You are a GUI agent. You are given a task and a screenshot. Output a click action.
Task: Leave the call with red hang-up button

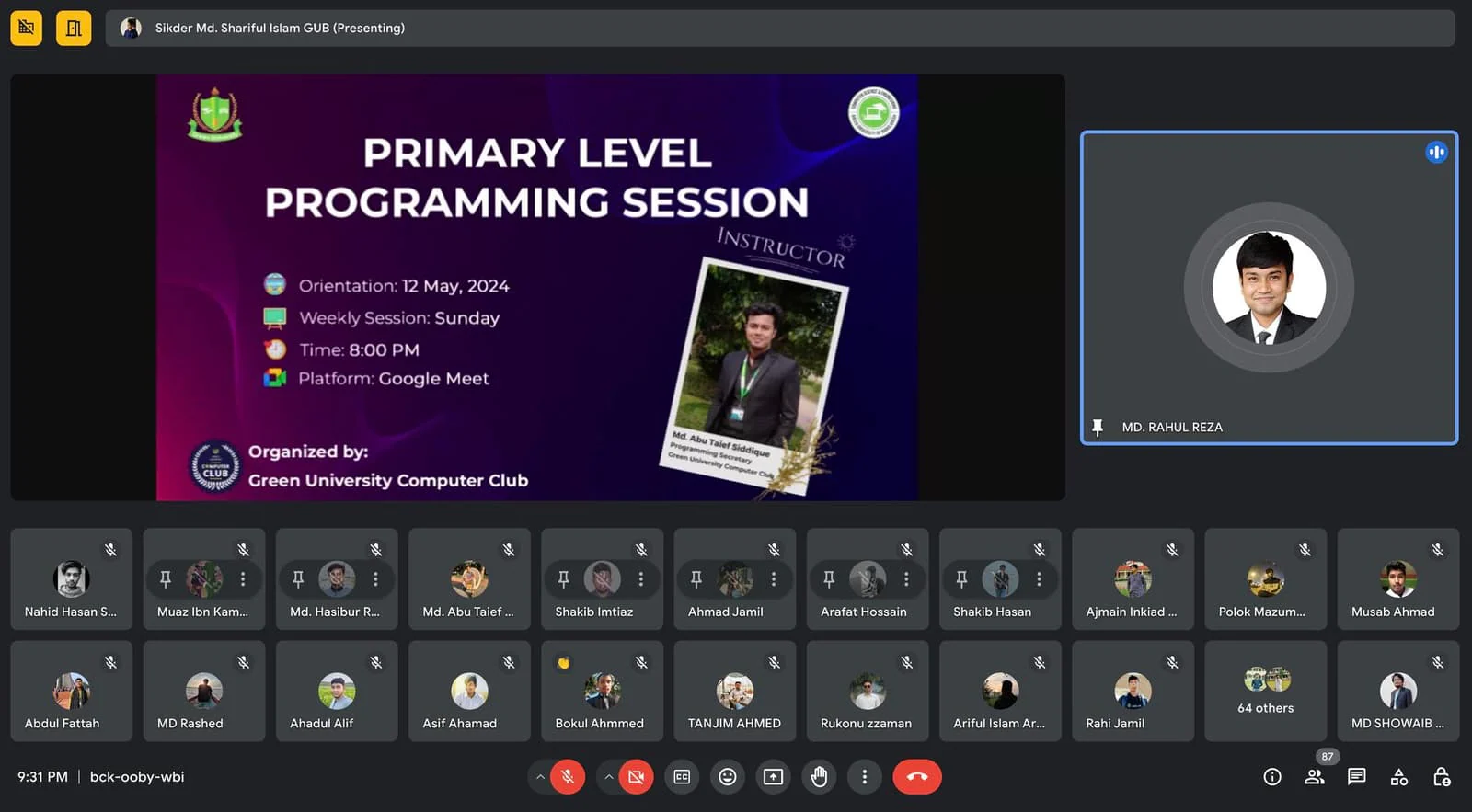pyautogui.click(x=917, y=777)
